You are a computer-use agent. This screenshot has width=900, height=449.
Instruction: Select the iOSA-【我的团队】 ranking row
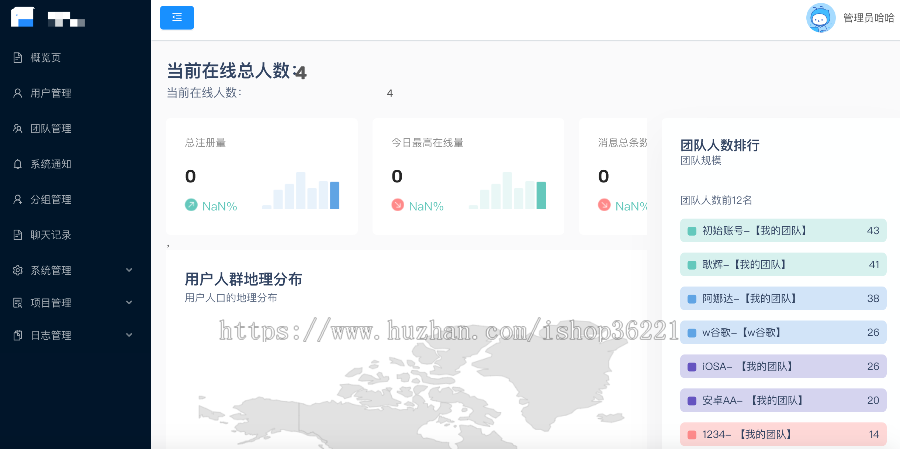pos(783,366)
